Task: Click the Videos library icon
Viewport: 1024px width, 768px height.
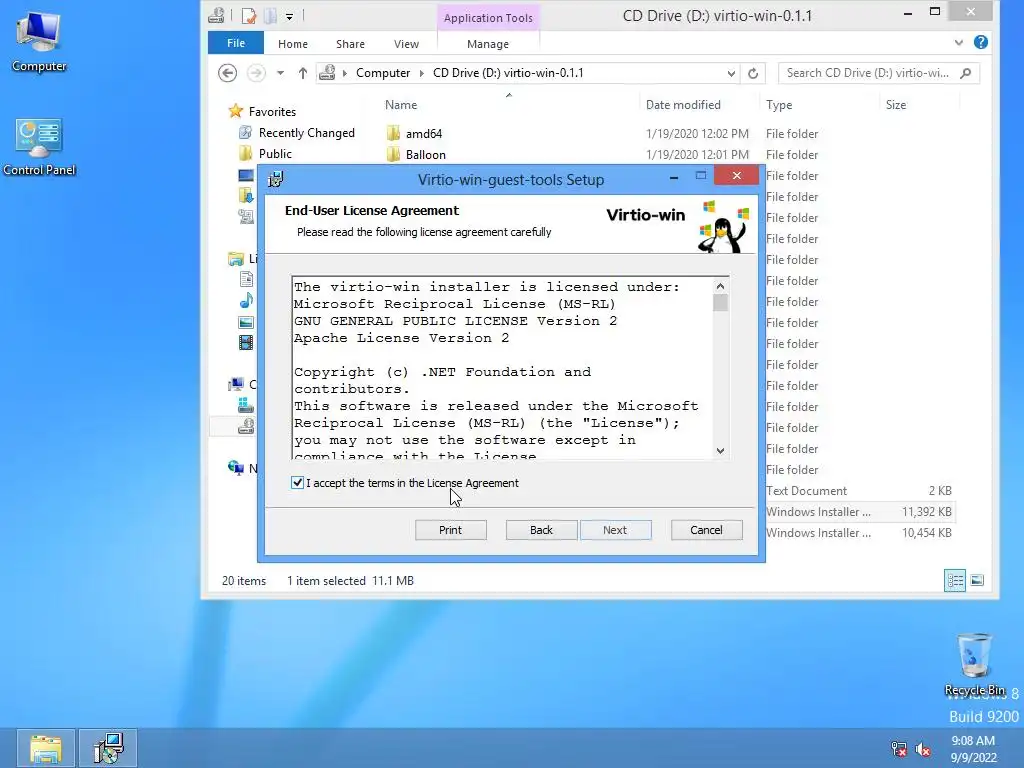Action: tap(246, 343)
